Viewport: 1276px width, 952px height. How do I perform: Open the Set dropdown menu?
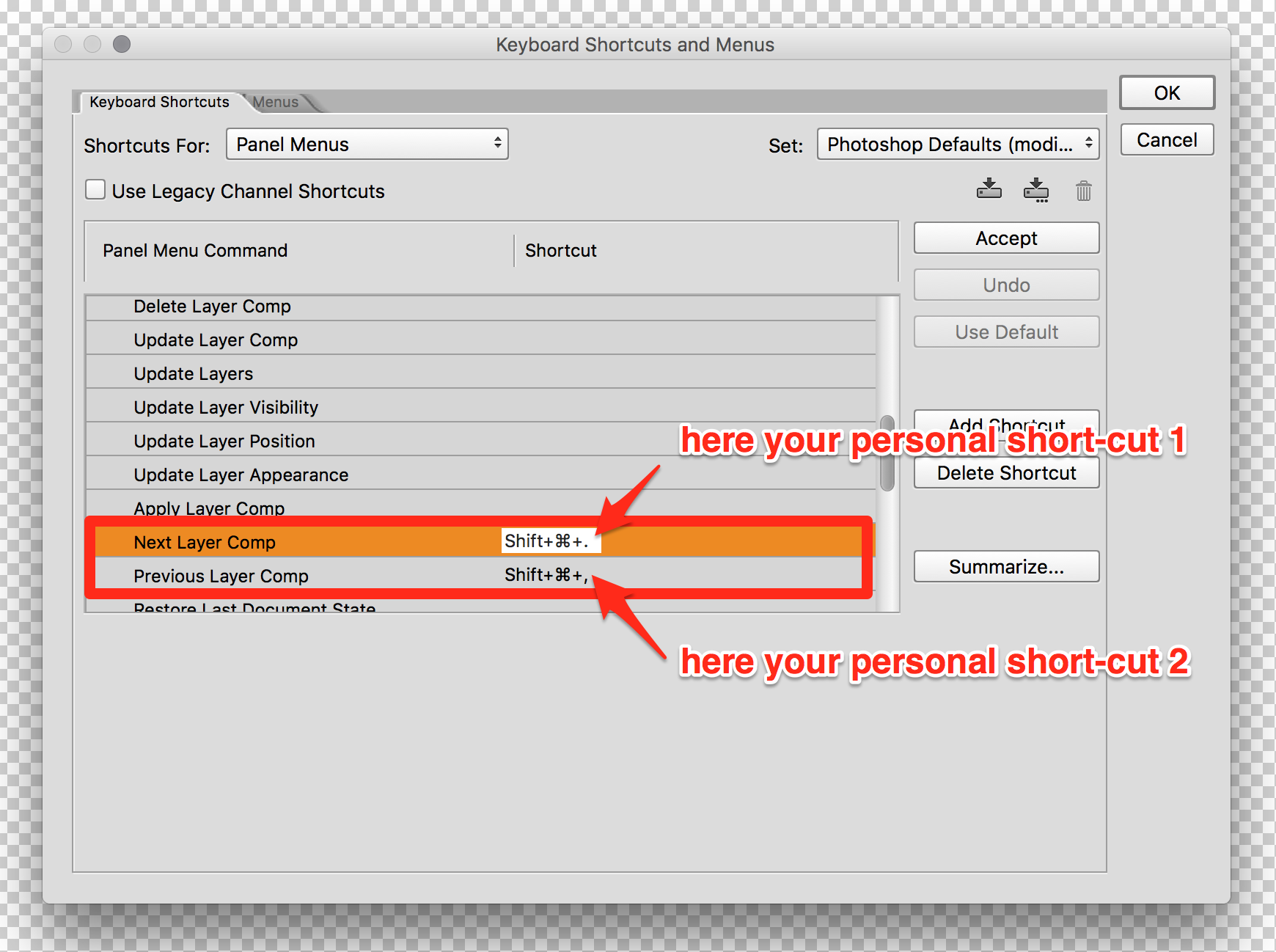tap(958, 144)
